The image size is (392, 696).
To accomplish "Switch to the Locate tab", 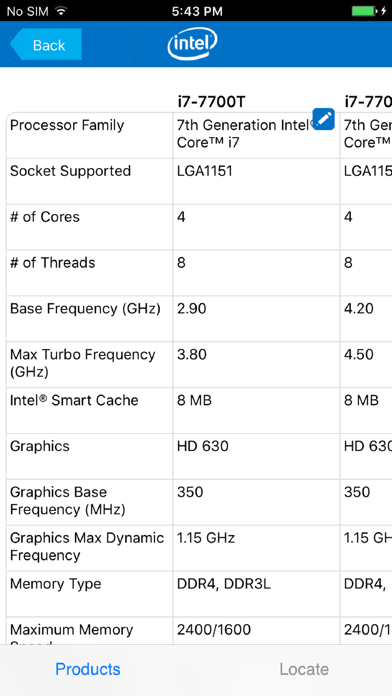I will point(304,669).
